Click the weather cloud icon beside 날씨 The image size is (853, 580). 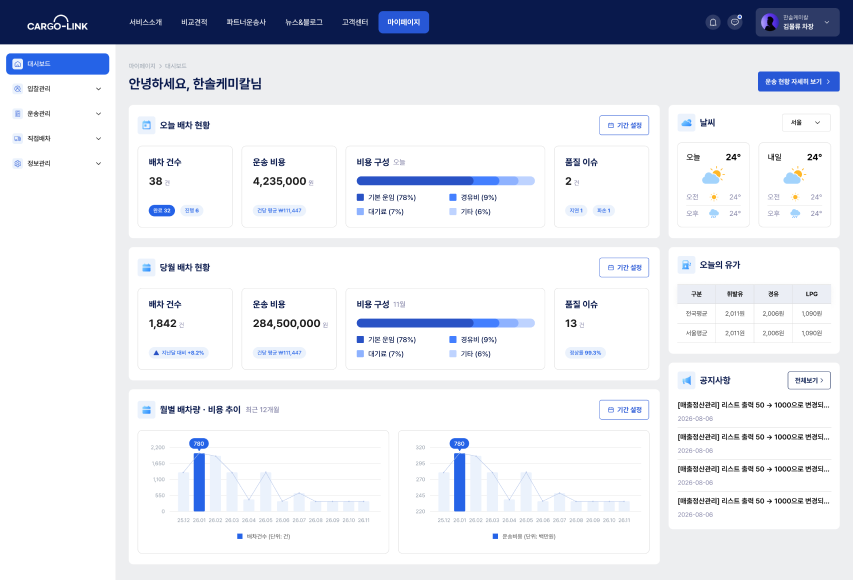[x=687, y=123]
